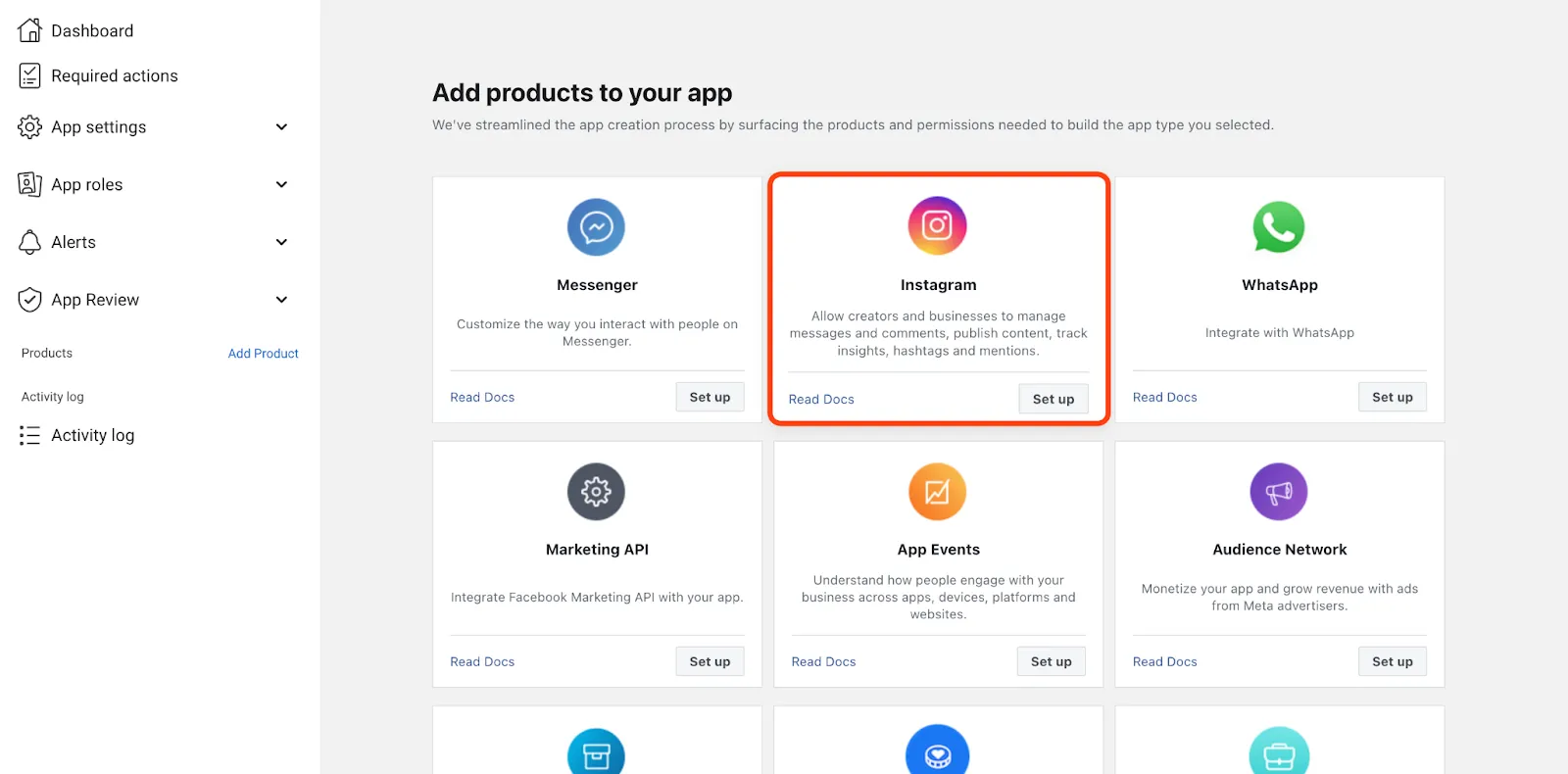Screen dimensions: 1568x774
Task: Open the Activity log menu item with list icon
Action: pos(93,435)
